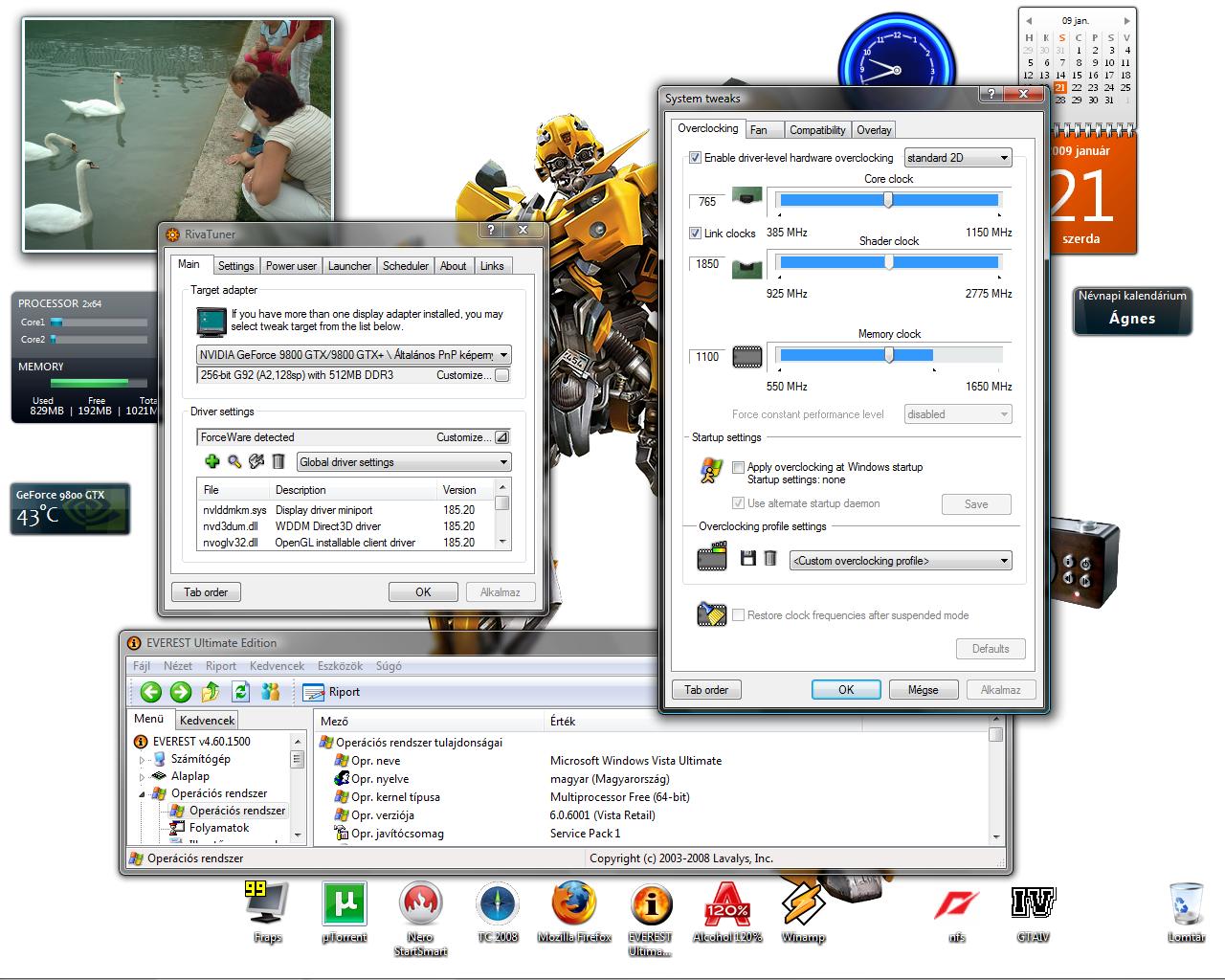Click the green Forward arrow in EVEREST toolbar
This screenshot has height=980, width=1225.
[x=180, y=692]
